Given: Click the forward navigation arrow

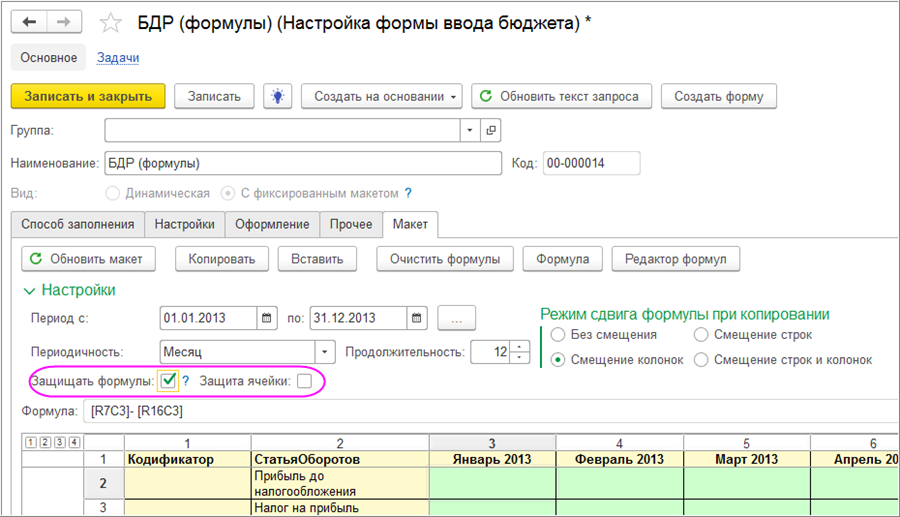Looking at the screenshot, I should [x=65, y=22].
